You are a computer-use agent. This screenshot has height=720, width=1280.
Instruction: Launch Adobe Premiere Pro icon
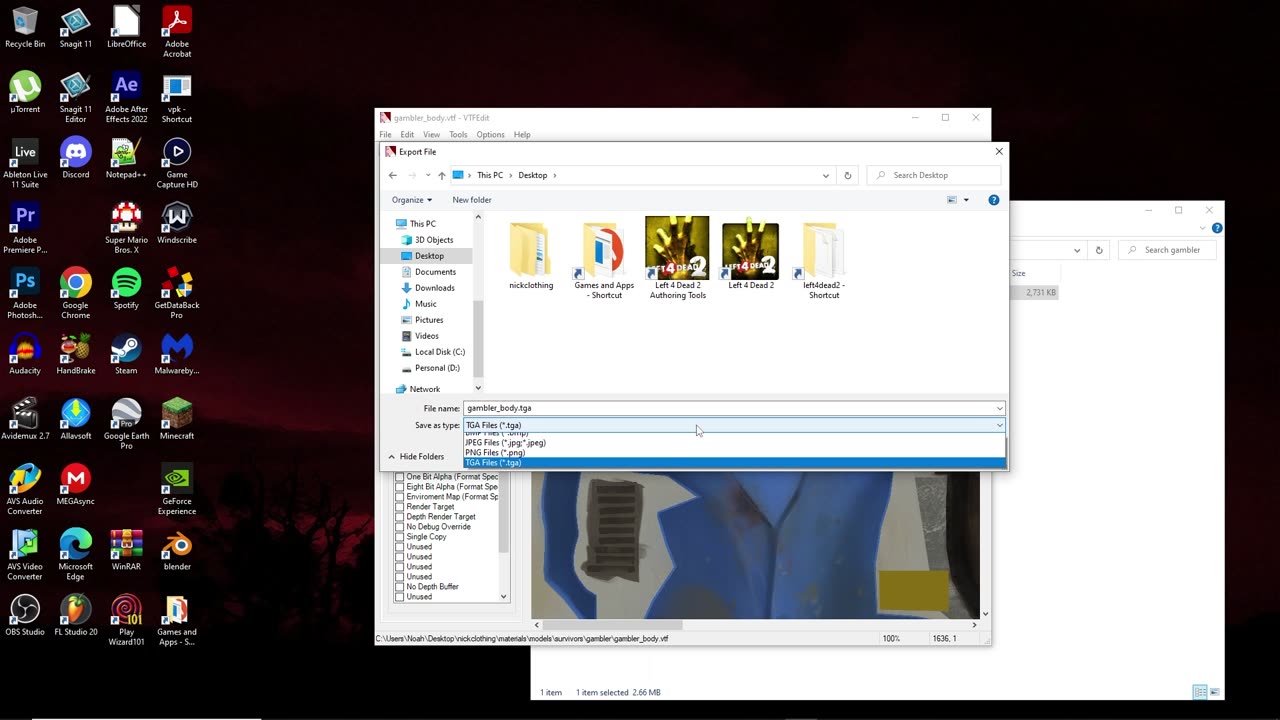(x=25, y=228)
